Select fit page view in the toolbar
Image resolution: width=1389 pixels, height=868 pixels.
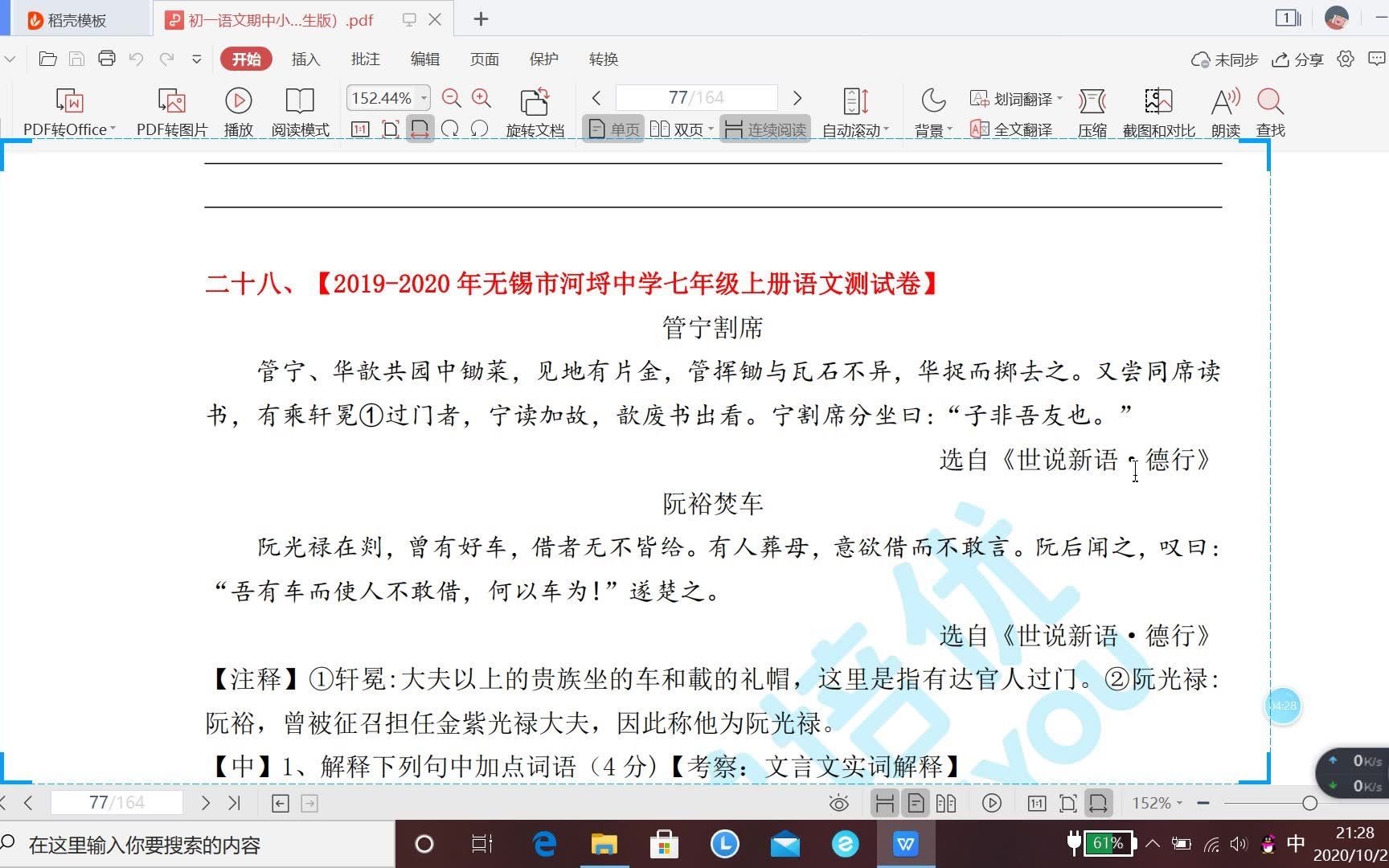[x=390, y=129]
